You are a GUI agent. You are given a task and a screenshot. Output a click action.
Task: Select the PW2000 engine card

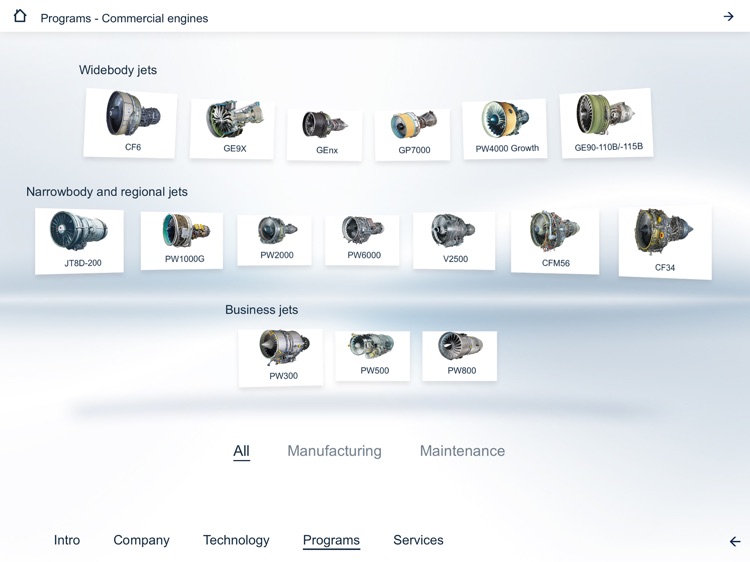(275, 240)
